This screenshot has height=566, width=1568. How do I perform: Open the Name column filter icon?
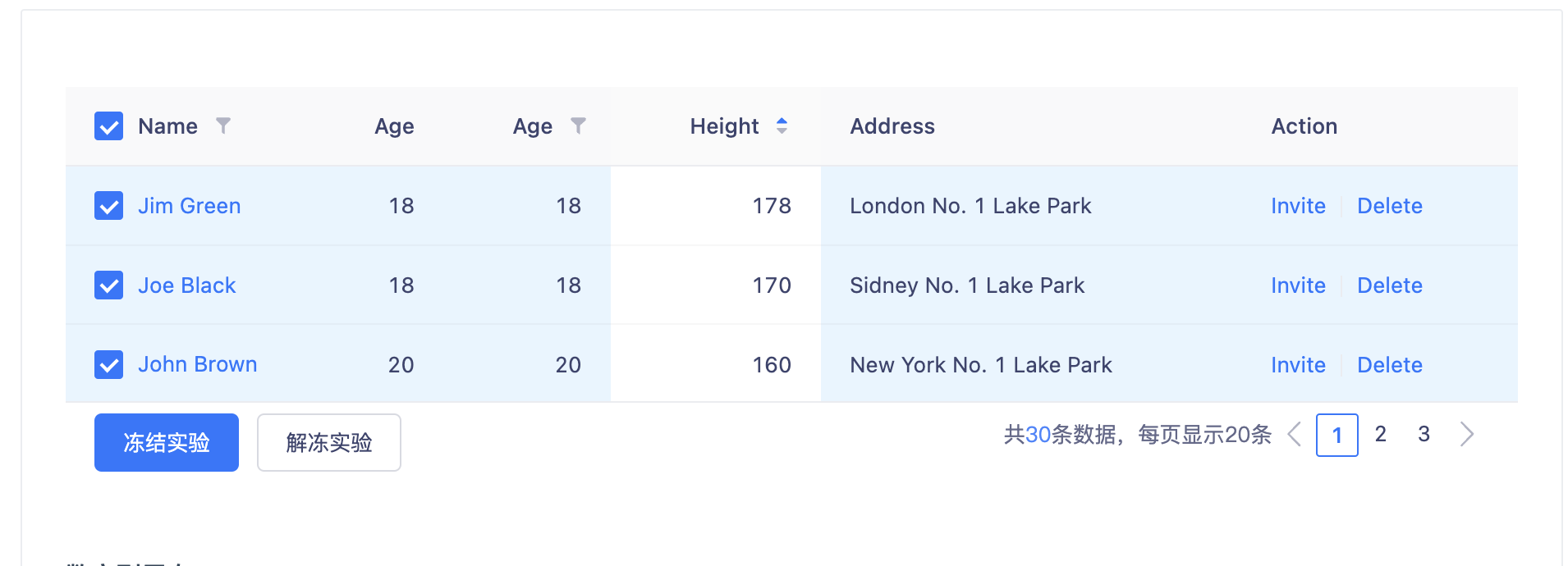pyautogui.click(x=223, y=126)
